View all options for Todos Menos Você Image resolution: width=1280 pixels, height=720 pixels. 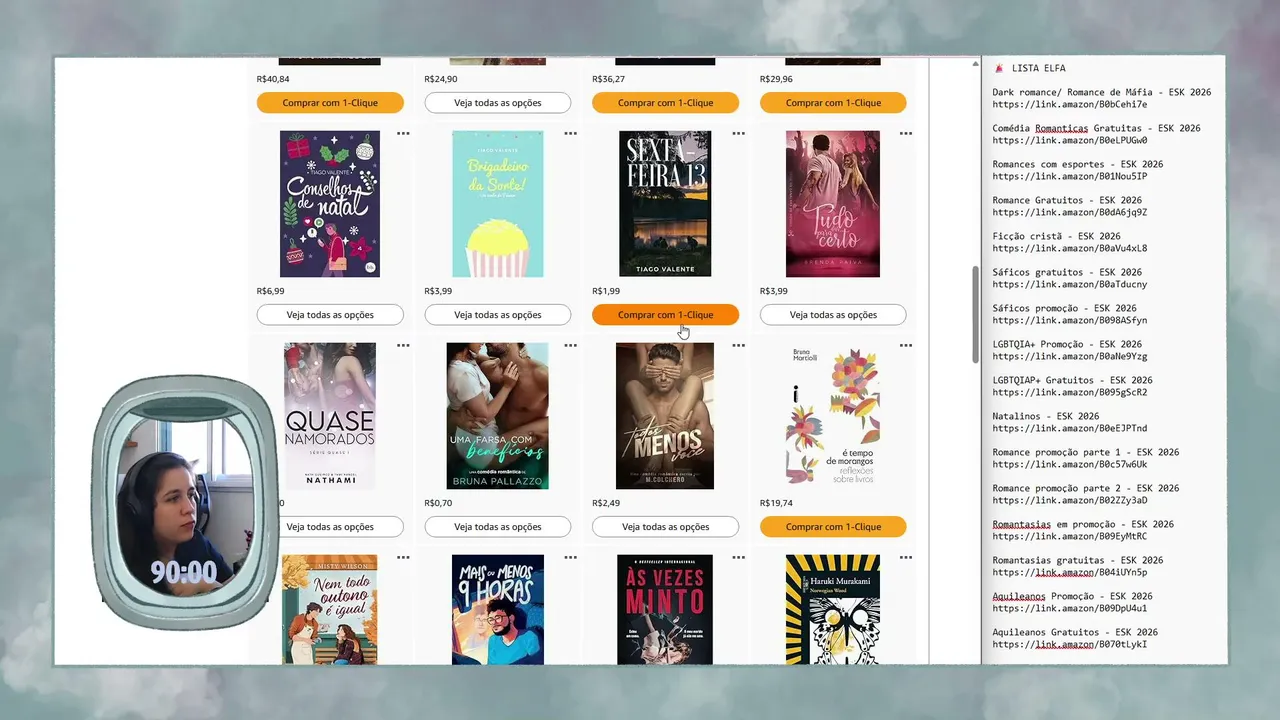(665, 527)
